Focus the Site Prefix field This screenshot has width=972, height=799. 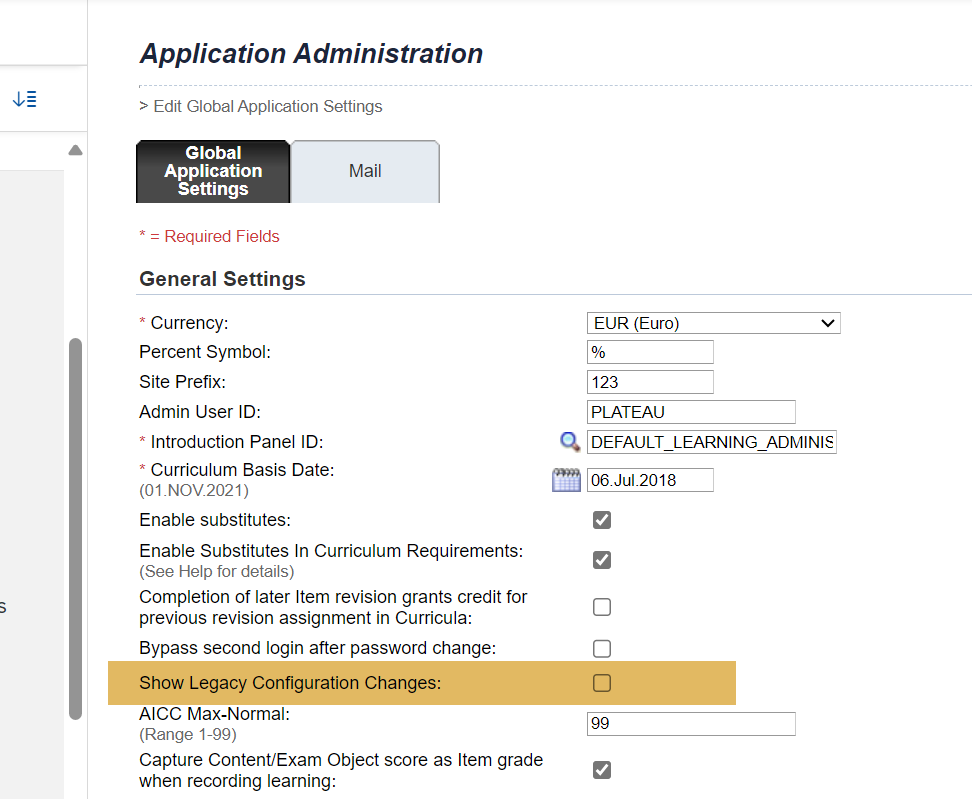650,382
